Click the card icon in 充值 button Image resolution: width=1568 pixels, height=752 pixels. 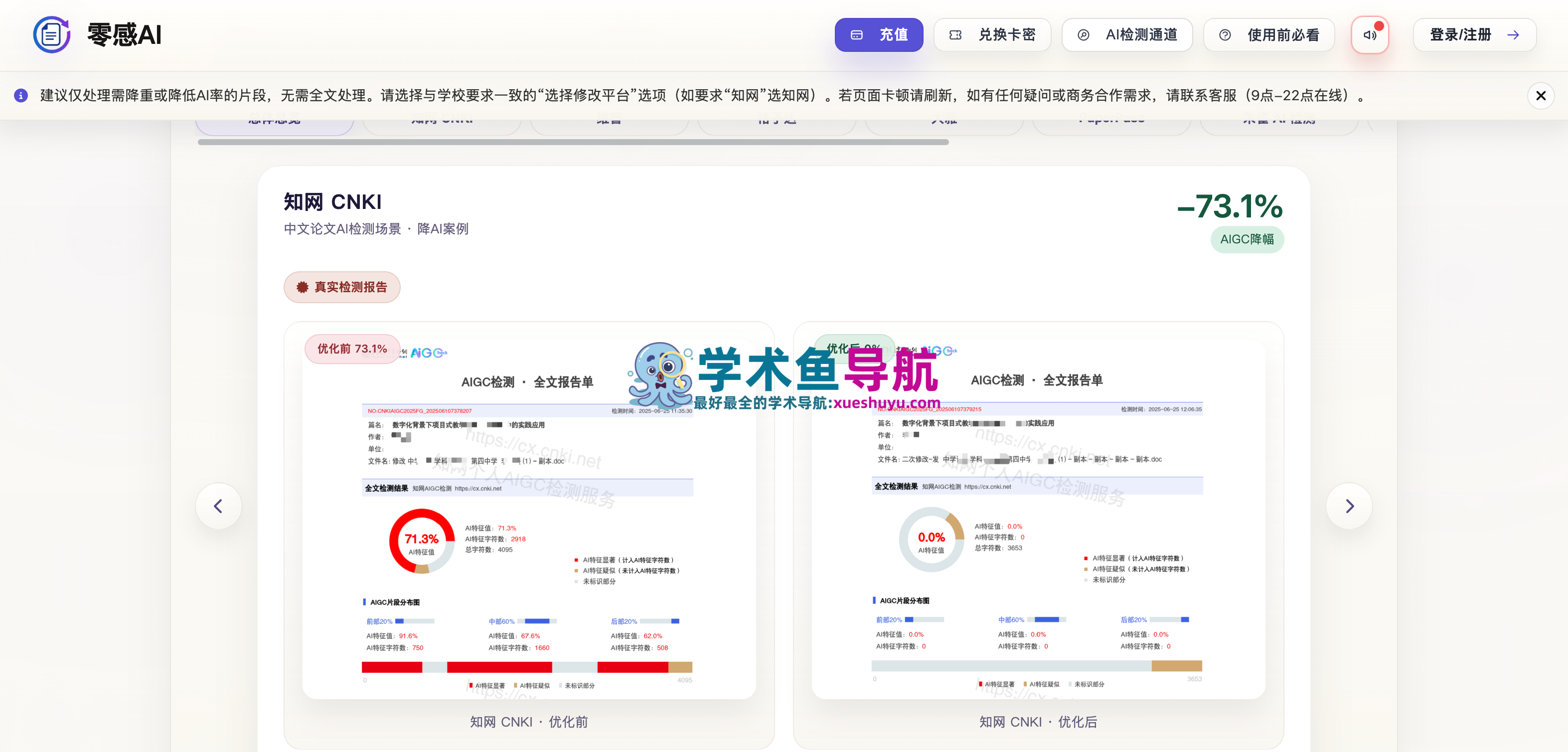click(x=856, y=35)
